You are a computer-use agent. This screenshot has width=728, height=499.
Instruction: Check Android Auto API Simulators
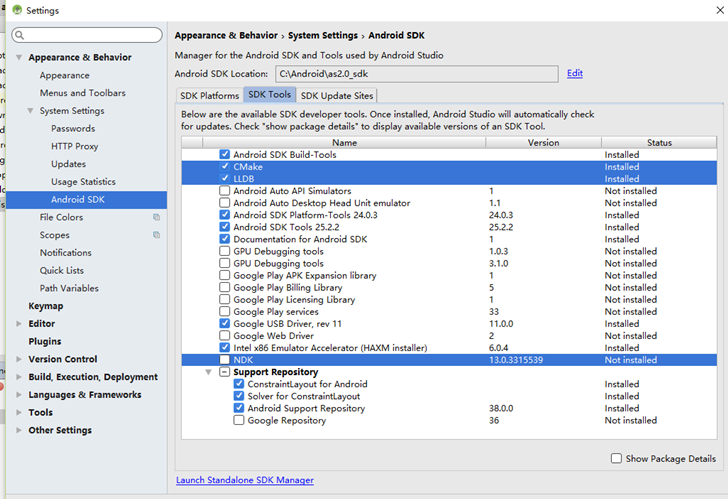click(x=225, y=190)
